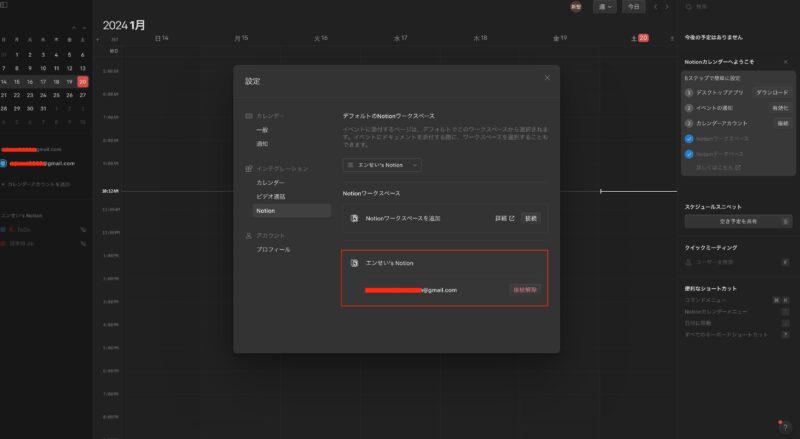Viewport: 800px width, 439px height.
Task: Click 接続 button in Notionワークスペースを追加 row
Action: [531, 218]
